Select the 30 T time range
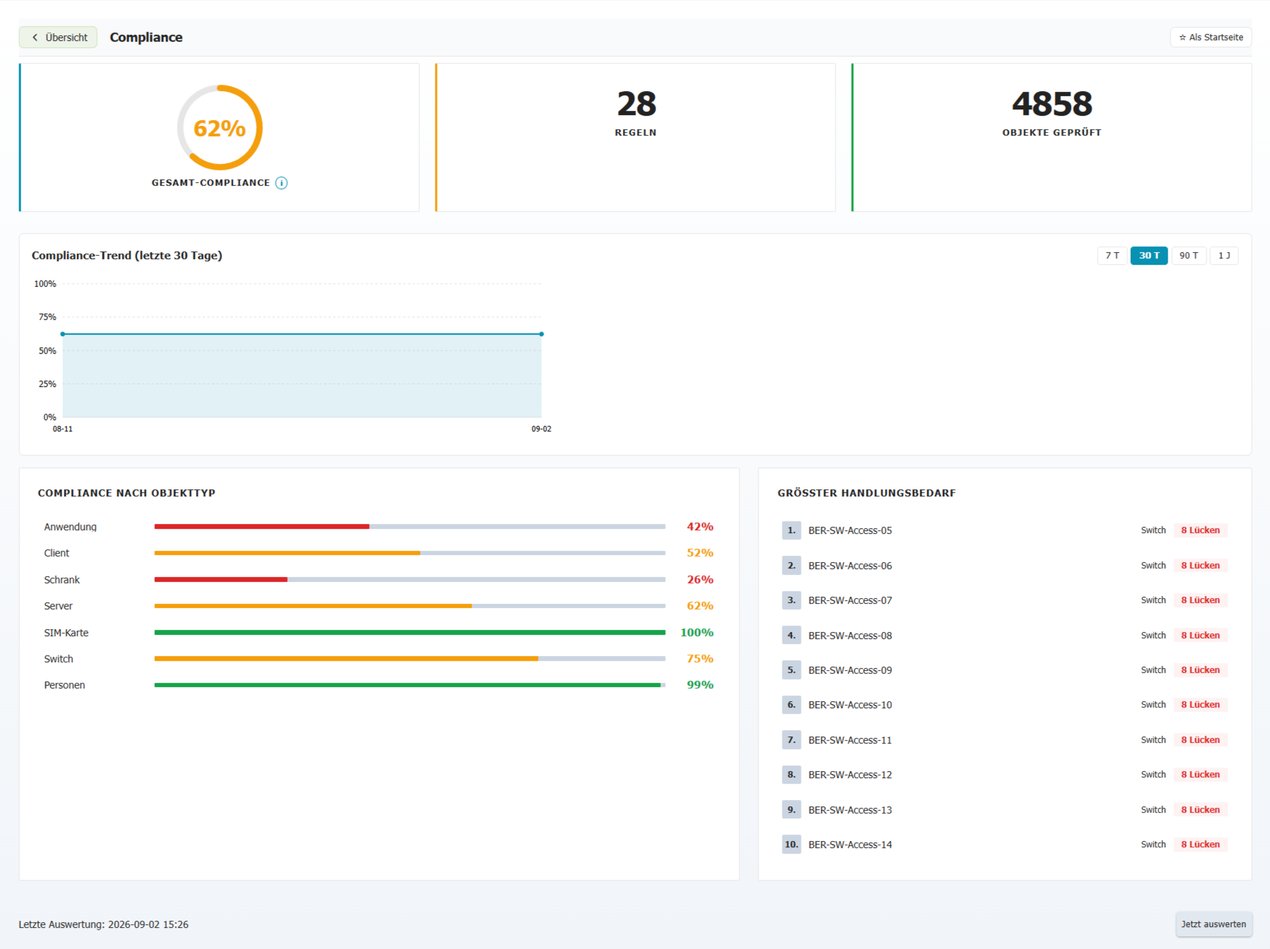 click(1149, 255)
